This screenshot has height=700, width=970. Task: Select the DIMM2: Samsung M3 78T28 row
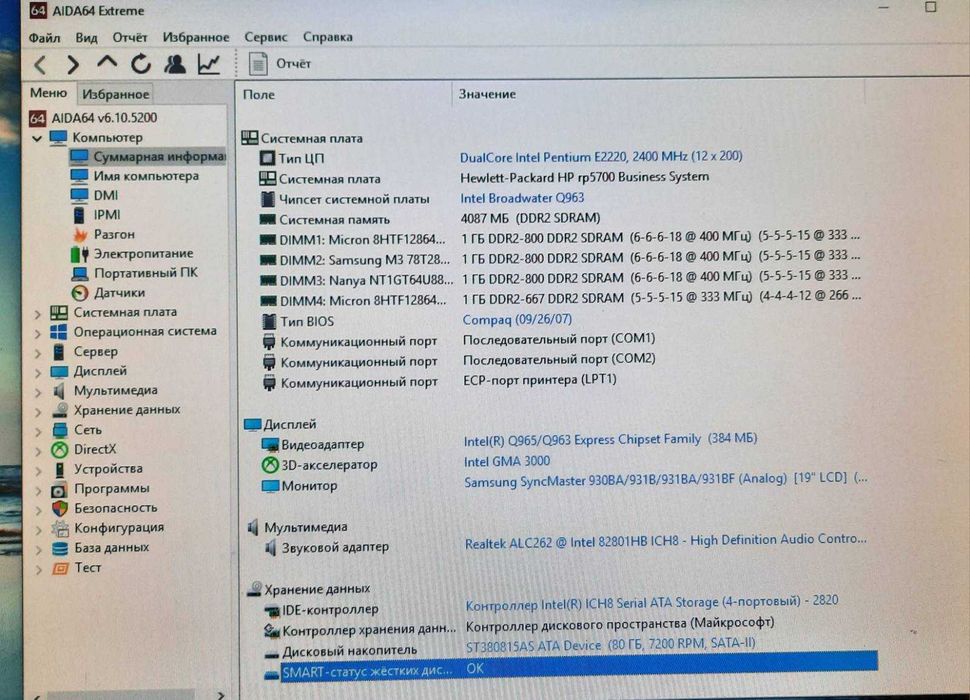[x=560, y=258]
